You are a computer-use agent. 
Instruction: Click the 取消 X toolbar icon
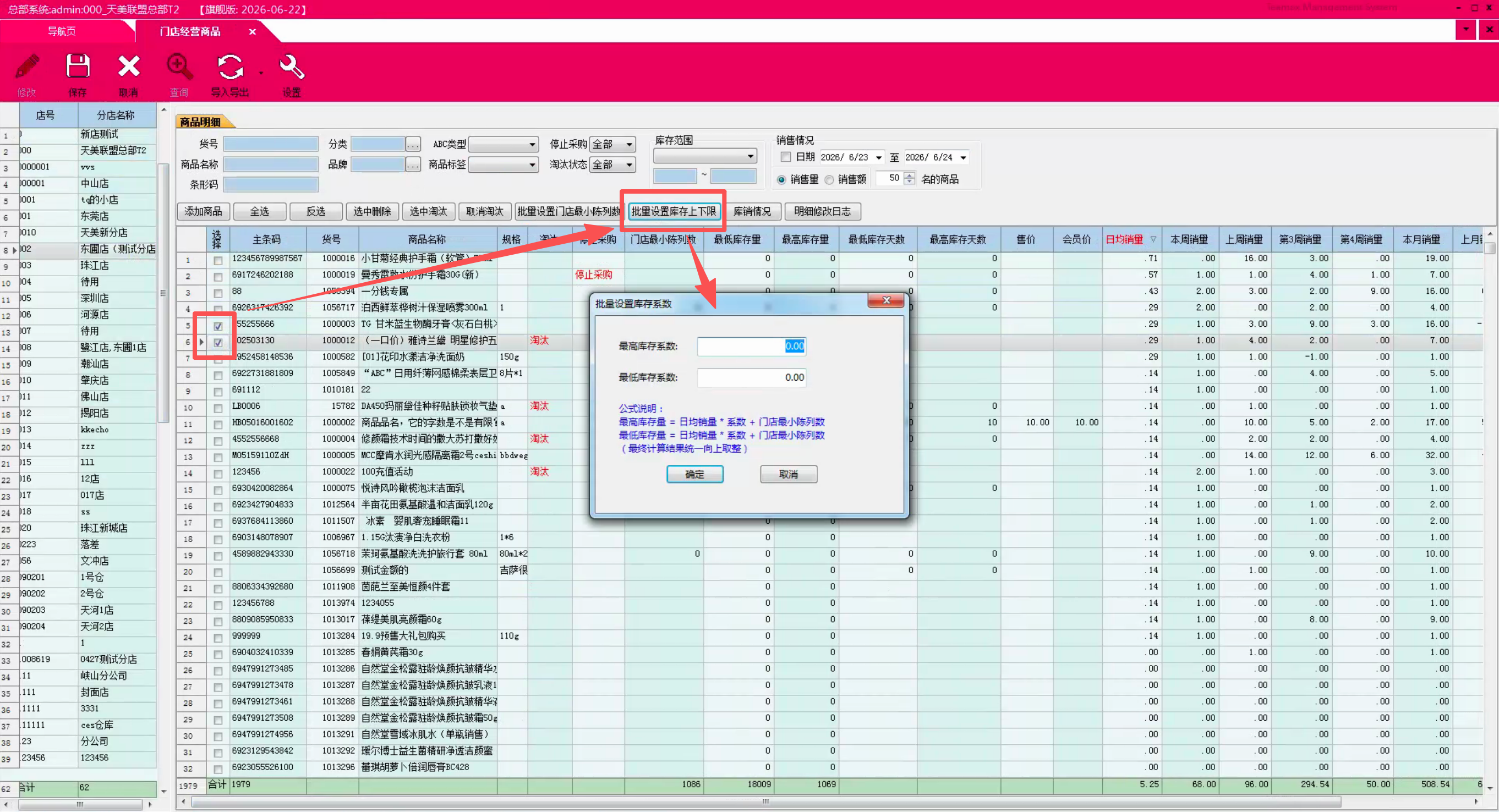tap(129, 67)
